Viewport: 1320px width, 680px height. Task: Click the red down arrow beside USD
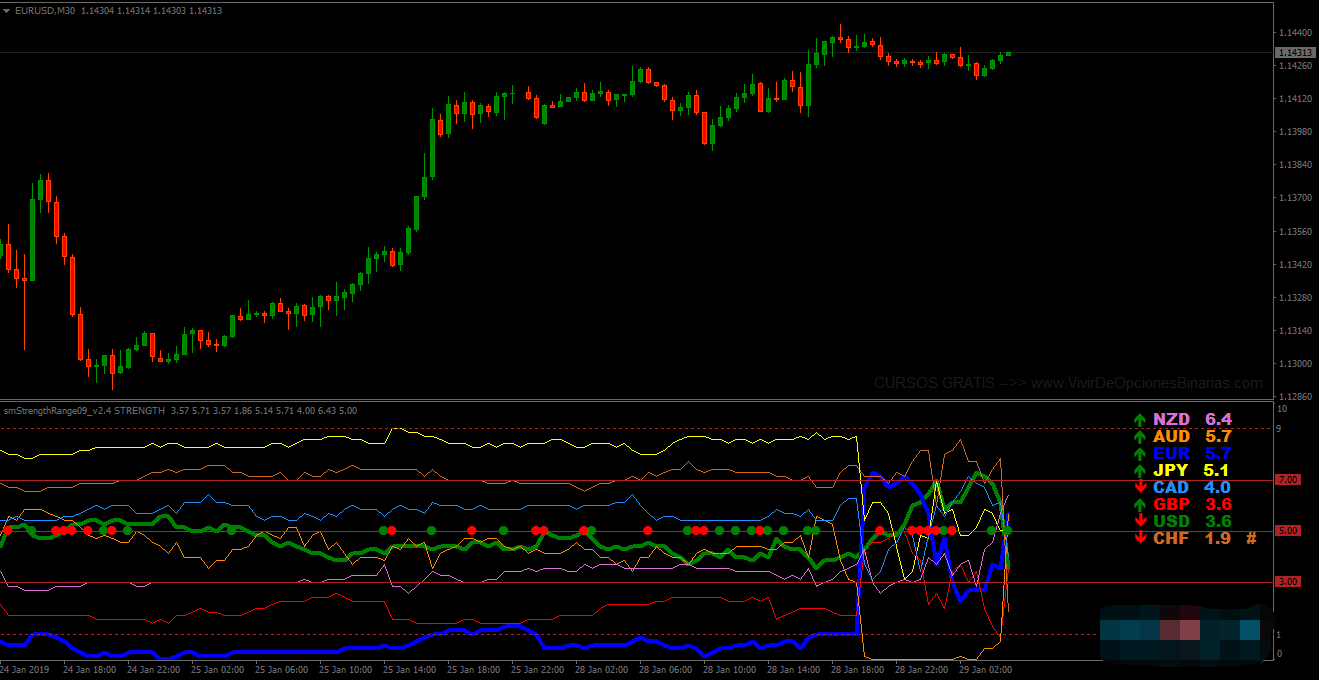coord(1140,521)
